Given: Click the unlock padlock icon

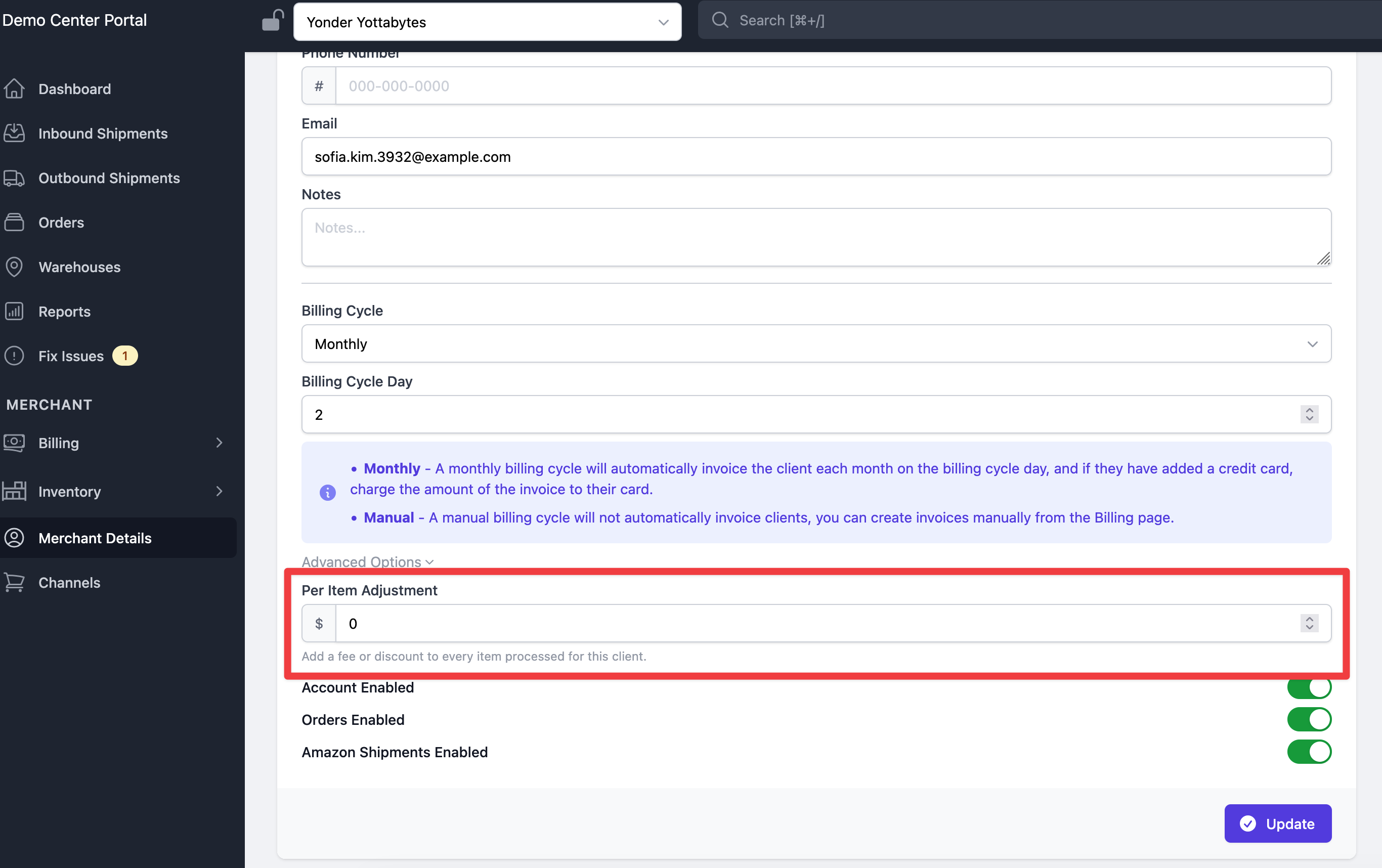Looking at the screenshot, I should point(272,21).
